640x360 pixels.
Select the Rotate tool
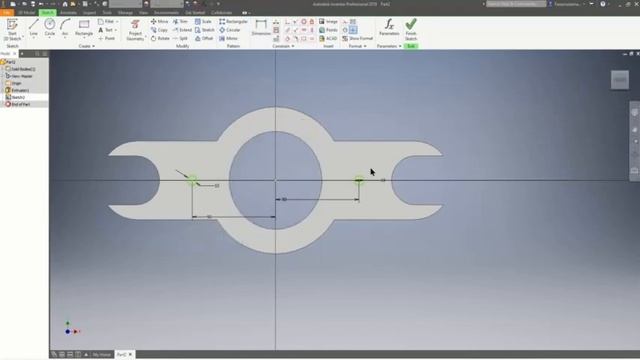pyautogui.click(x=160, y=38)
